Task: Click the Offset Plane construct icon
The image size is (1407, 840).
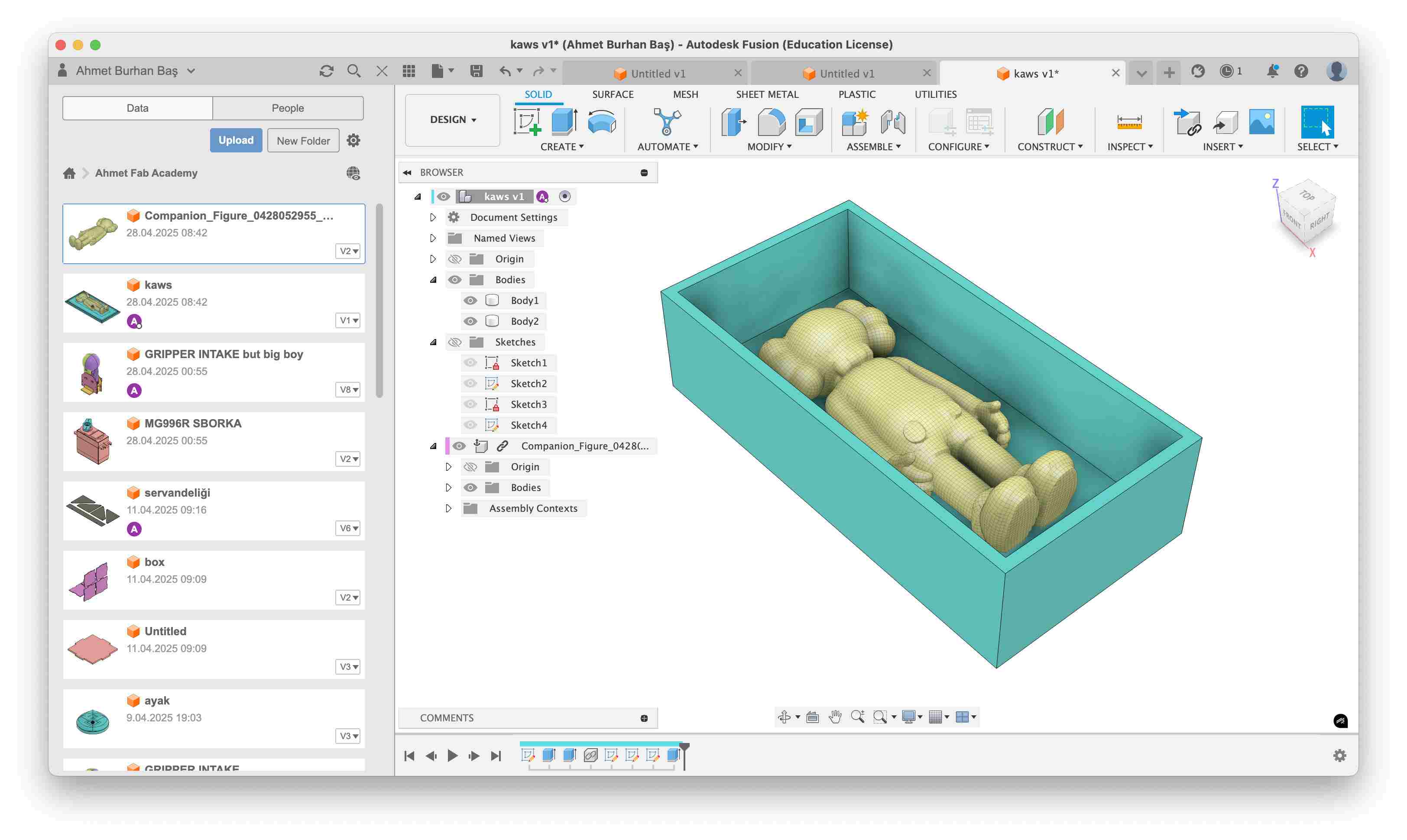Action: 1050,122
